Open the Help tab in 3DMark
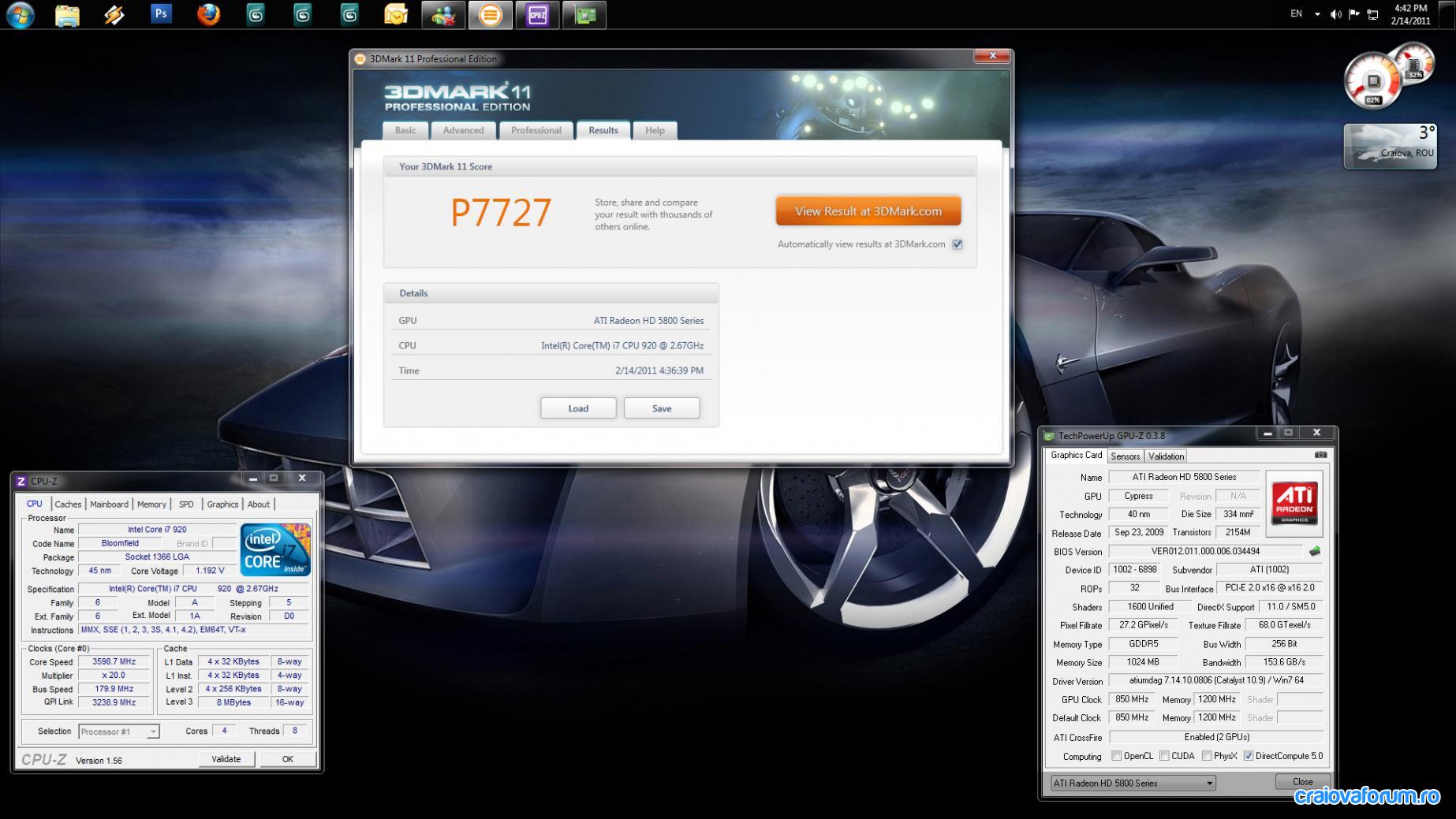Image resolution: width=1456 pixels, height=819 pixels. (655, 131)
